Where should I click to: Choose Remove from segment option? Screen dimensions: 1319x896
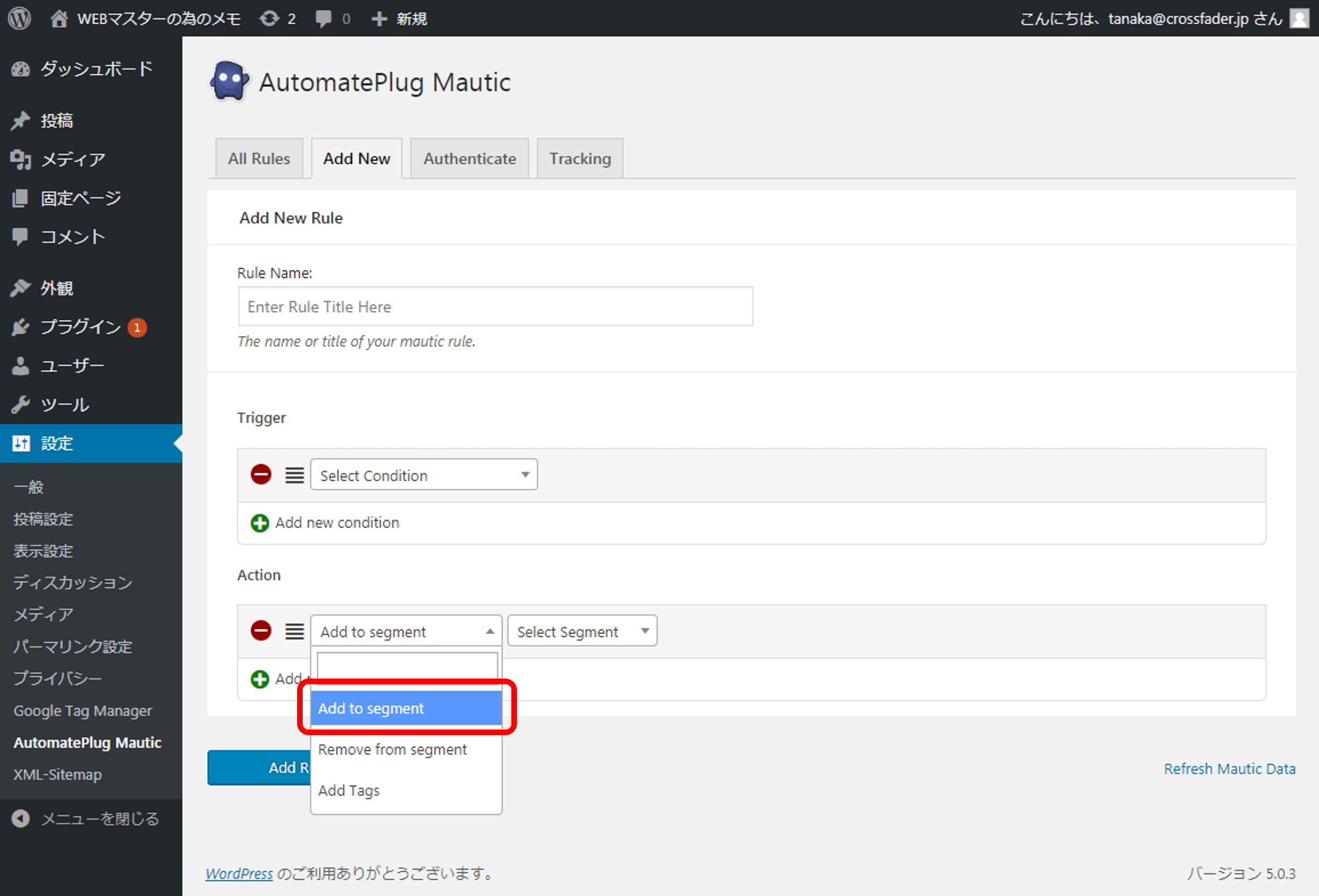point(393,749)
